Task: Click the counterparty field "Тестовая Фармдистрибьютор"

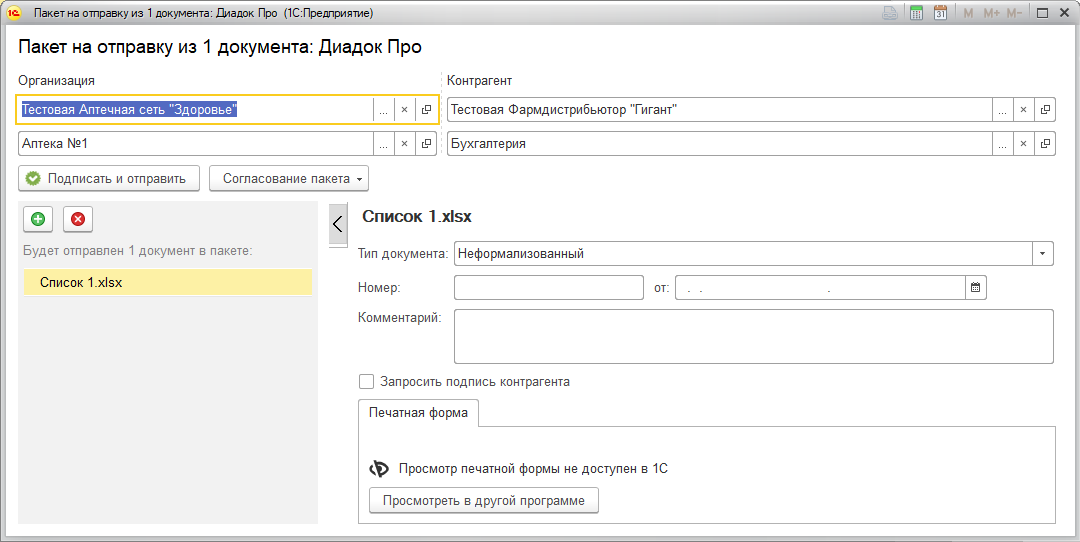Action: [x=719, y=110]
